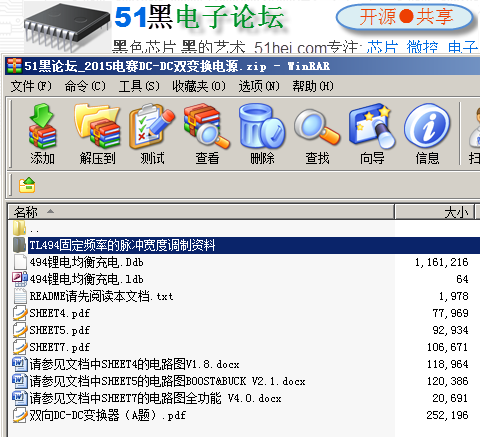This screenshot has height=437, width=480.
Task: Click size value 1,161,216
Action: click(441, 262)
